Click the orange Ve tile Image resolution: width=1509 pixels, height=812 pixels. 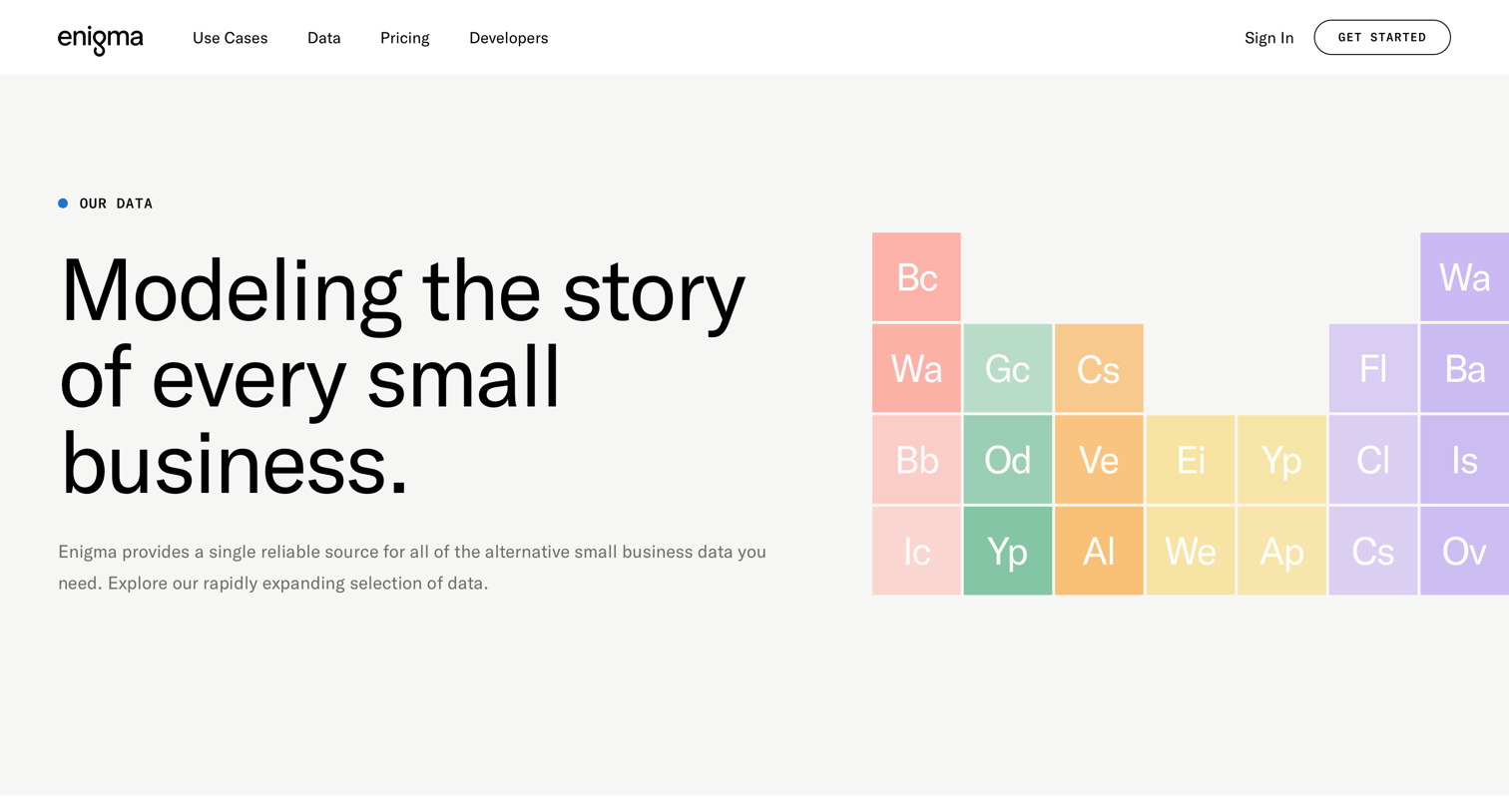pos(1099,460)
